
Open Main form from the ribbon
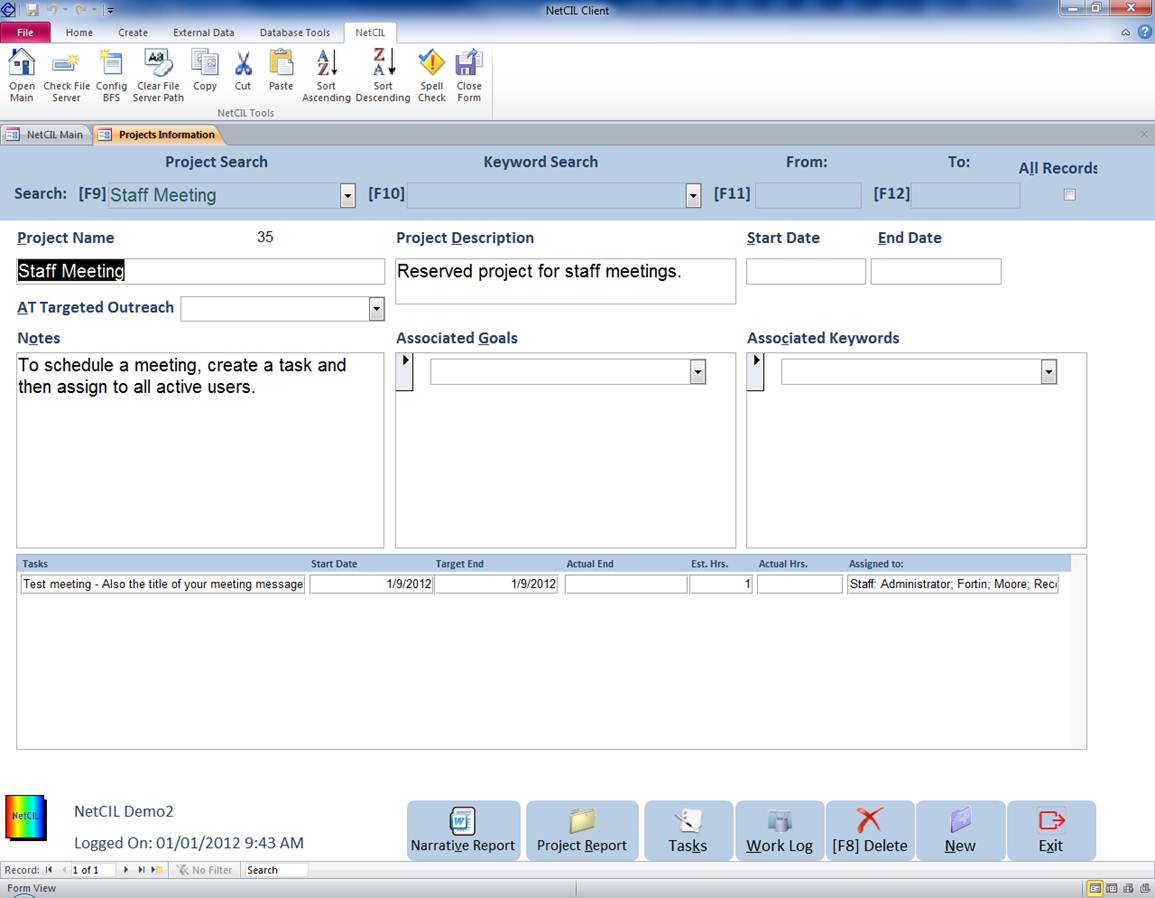coord(21,75)
